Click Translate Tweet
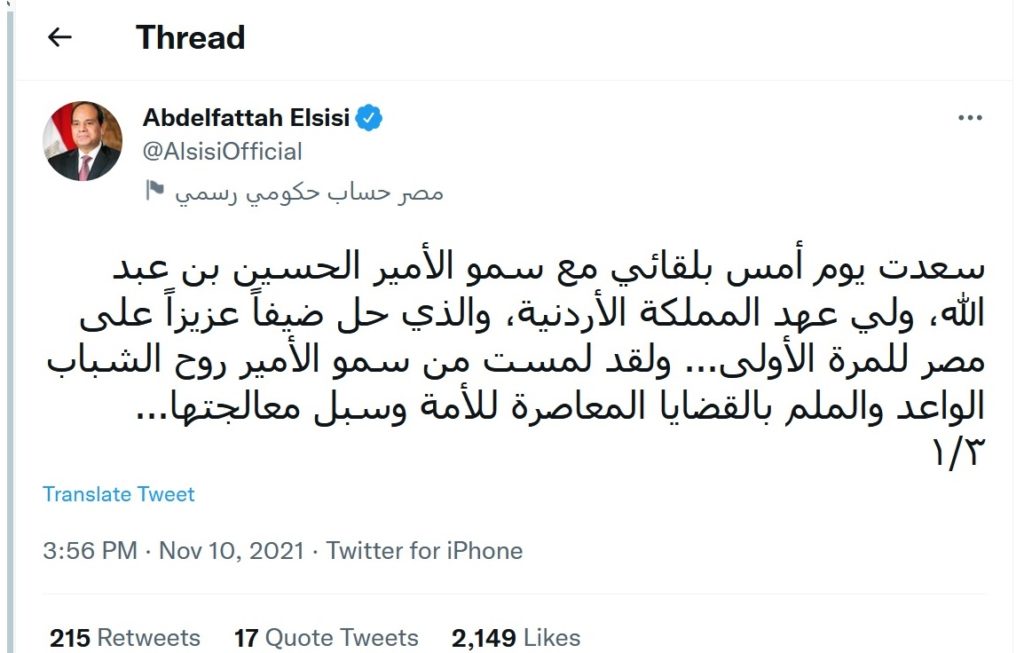This screenshot has width=1024, height=653. tap(119, 494)
